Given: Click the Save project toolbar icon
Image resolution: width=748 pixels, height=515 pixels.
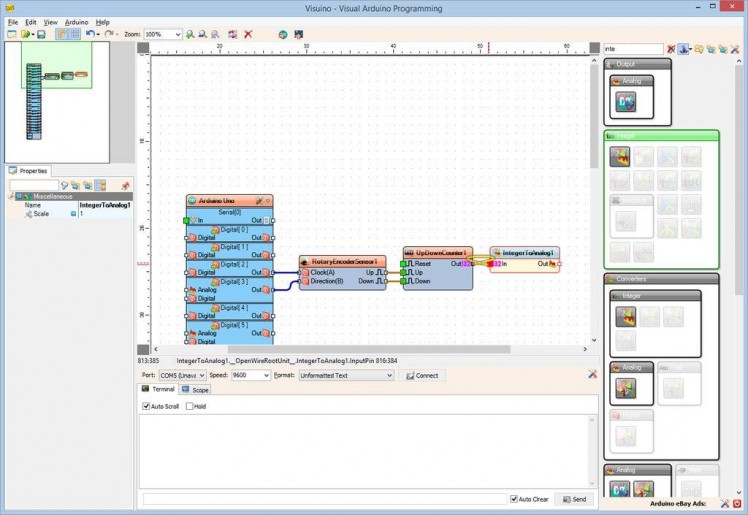Looking at the screenshot, I should [41, 34].
